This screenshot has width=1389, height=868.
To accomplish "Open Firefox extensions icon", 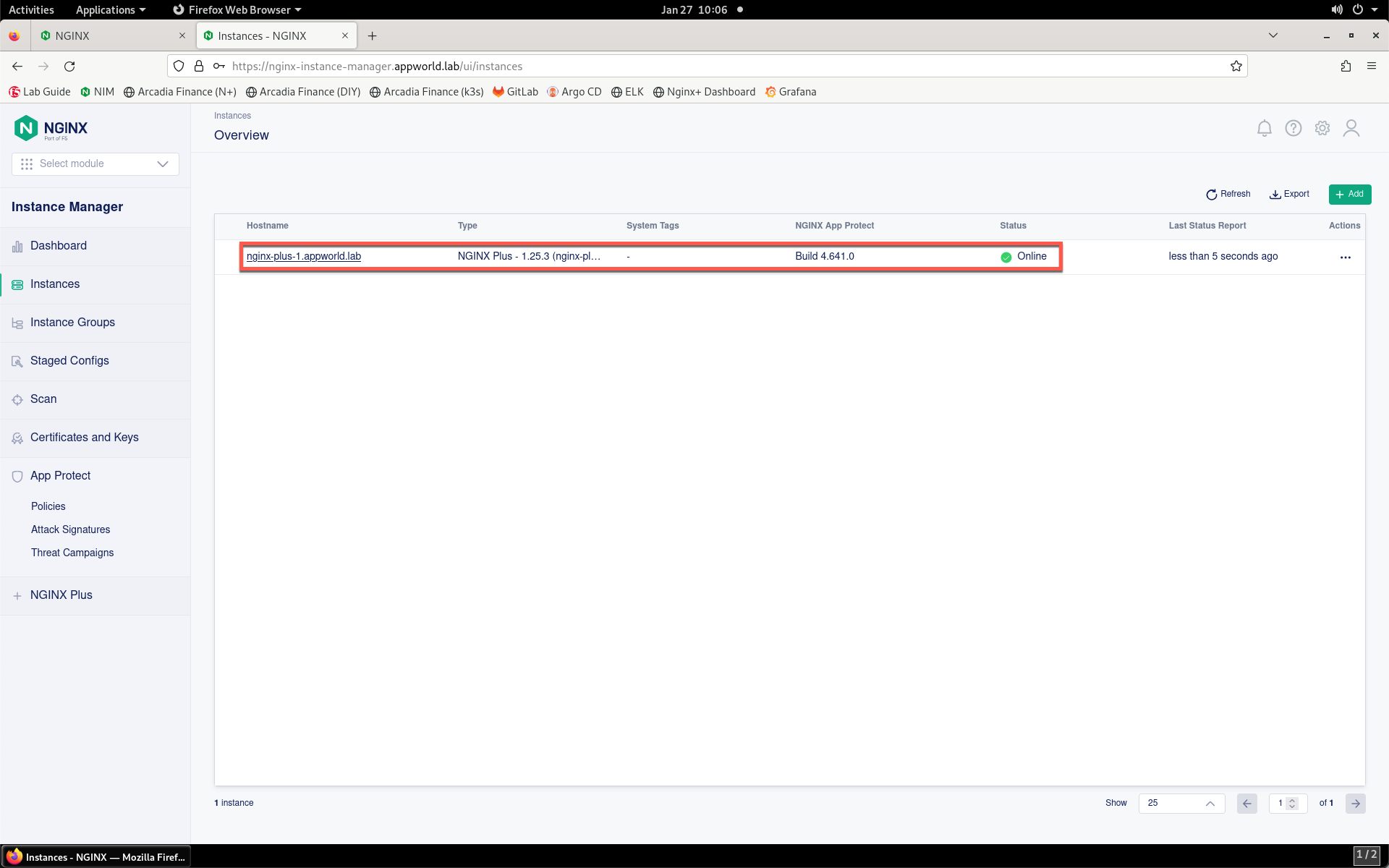I will tap(1345, 66).
